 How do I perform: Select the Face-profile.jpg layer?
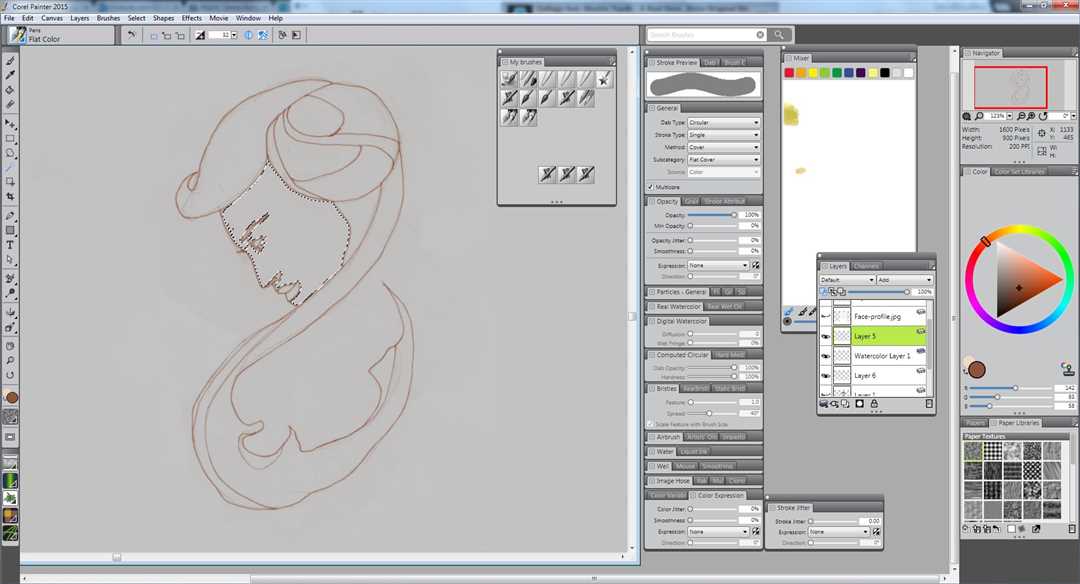[x=877, y=316]
